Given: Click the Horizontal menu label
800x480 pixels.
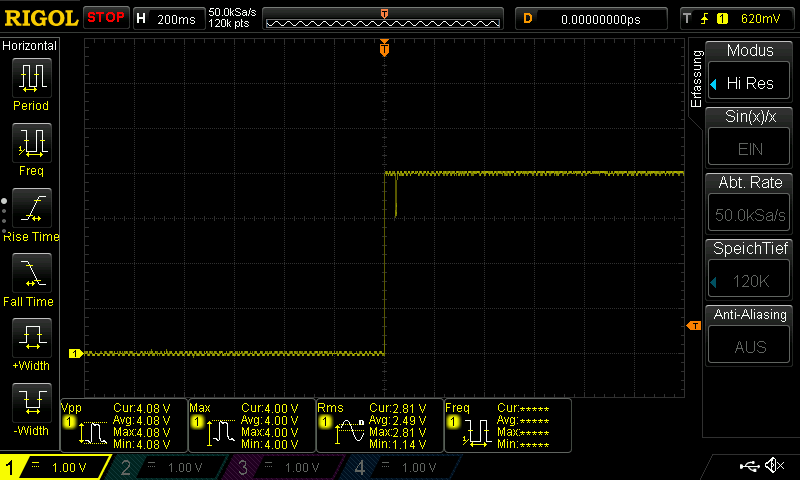Looking at the screenshot, I should tap(30, 46).
